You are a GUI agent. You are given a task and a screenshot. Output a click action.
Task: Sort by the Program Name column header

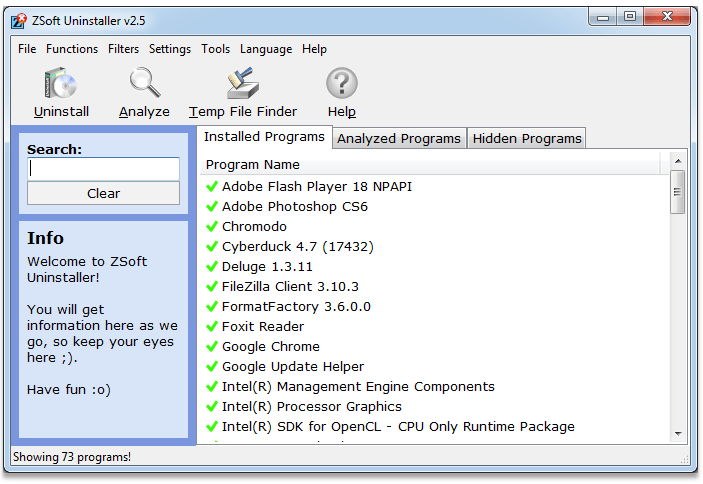430,164
